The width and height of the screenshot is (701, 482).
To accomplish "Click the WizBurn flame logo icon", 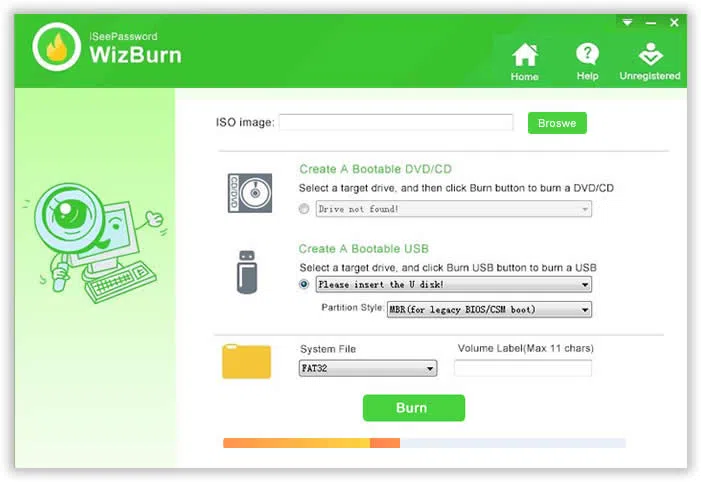I will pyautogui.click(x=56, y=47).
